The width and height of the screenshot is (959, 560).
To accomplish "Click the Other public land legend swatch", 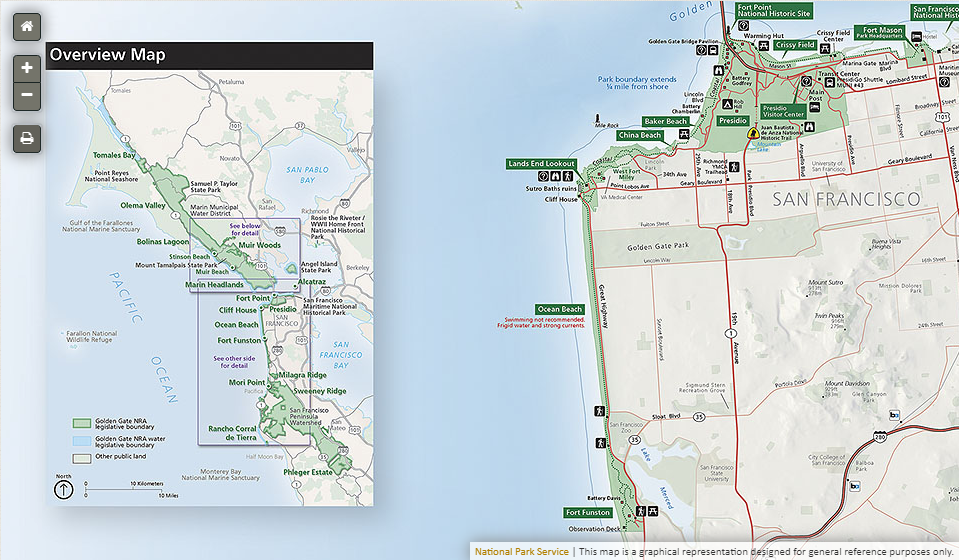I will 82,458.
